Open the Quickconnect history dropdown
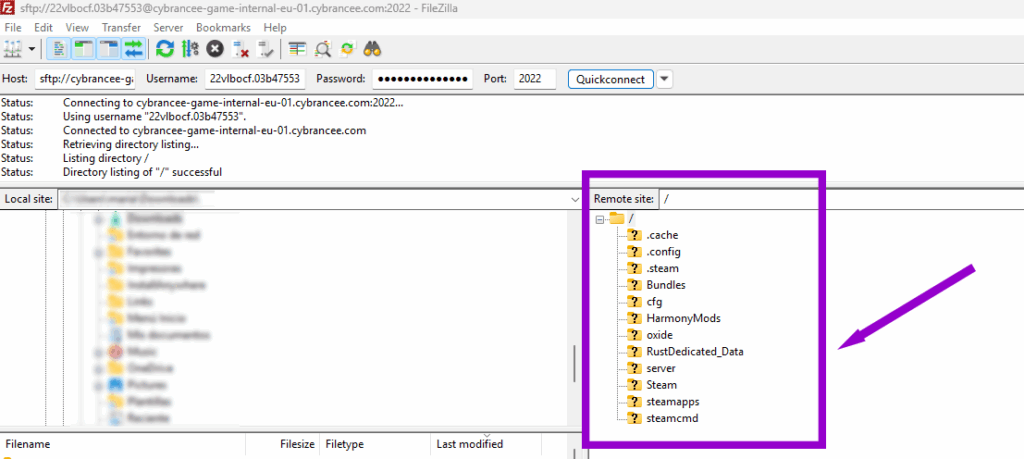 664,79
